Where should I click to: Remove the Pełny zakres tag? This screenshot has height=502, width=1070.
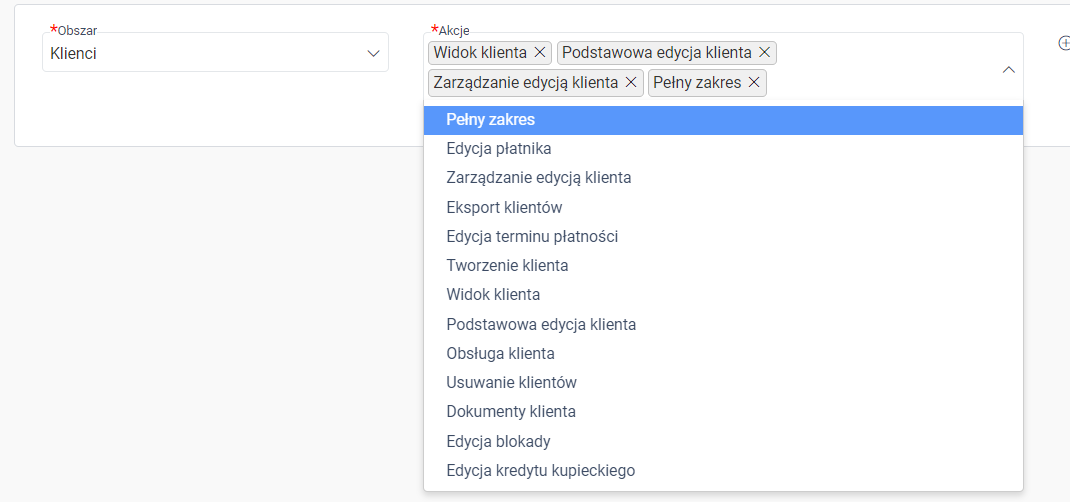click(x=753, y=83)
